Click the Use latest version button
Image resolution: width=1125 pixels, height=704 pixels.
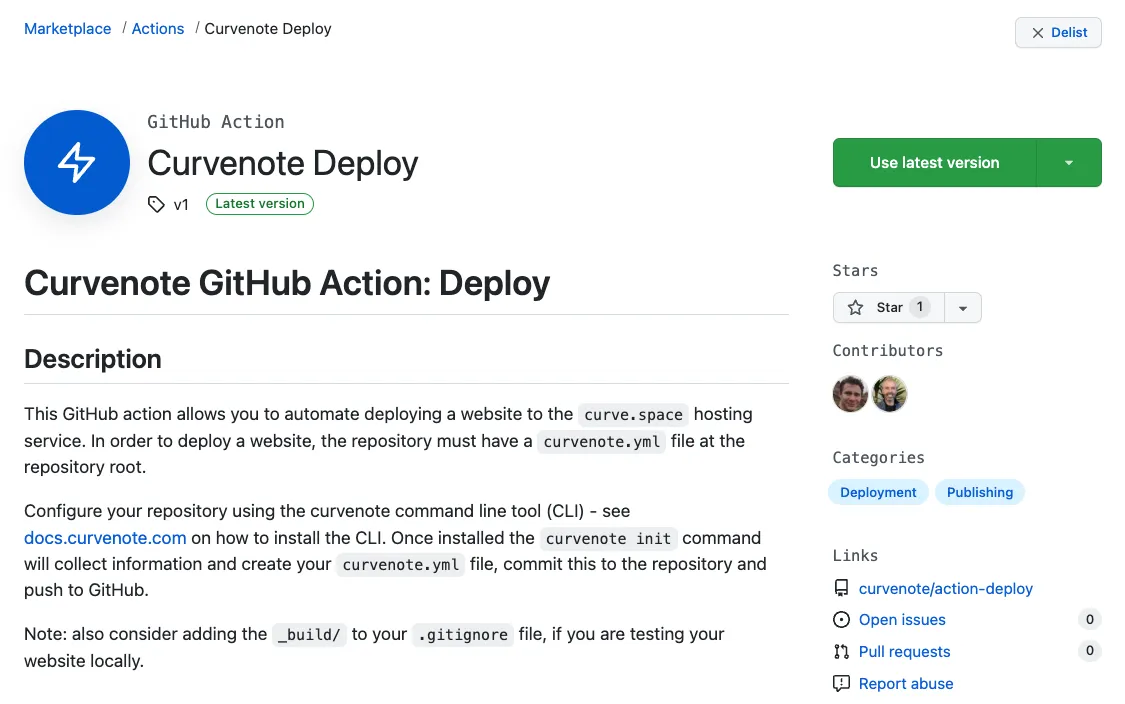934,162
